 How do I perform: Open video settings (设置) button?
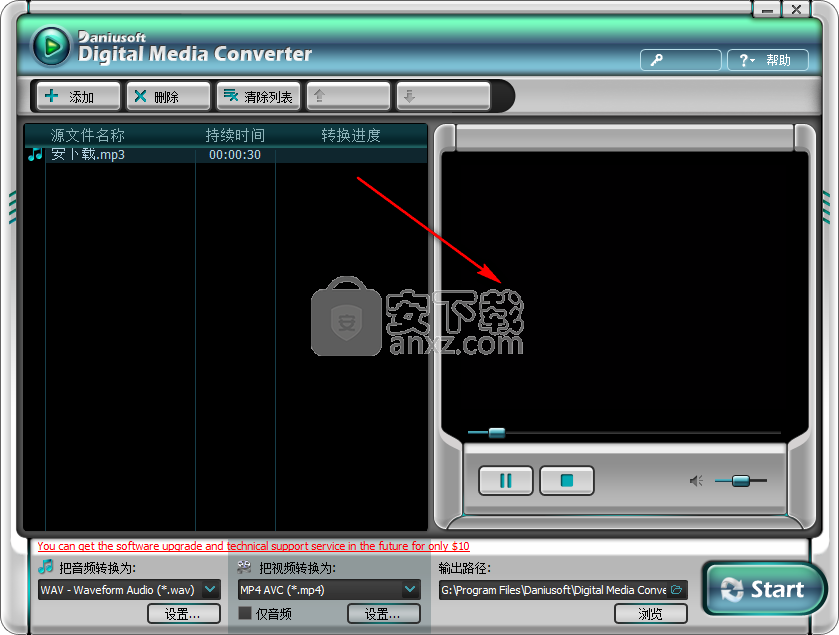coord(383,614)
